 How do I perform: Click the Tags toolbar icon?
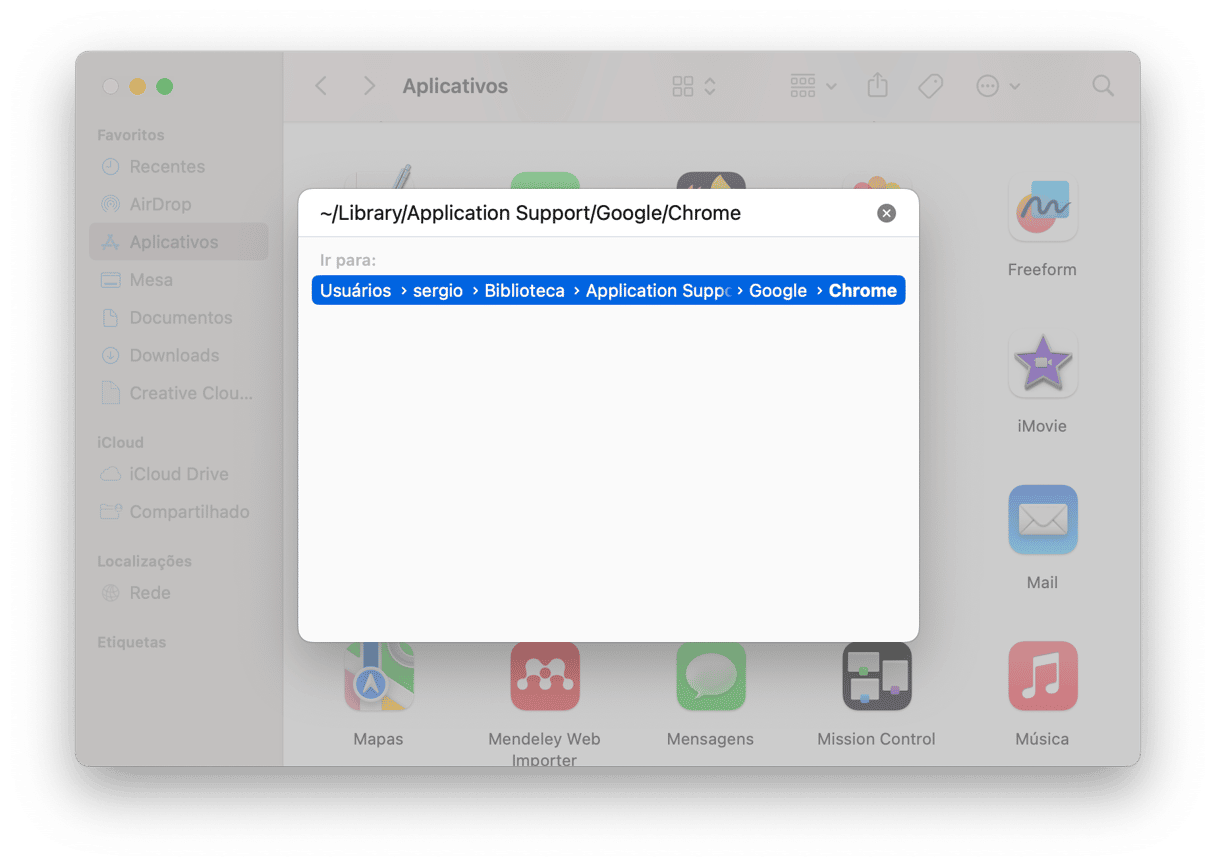tap(930, 86)
